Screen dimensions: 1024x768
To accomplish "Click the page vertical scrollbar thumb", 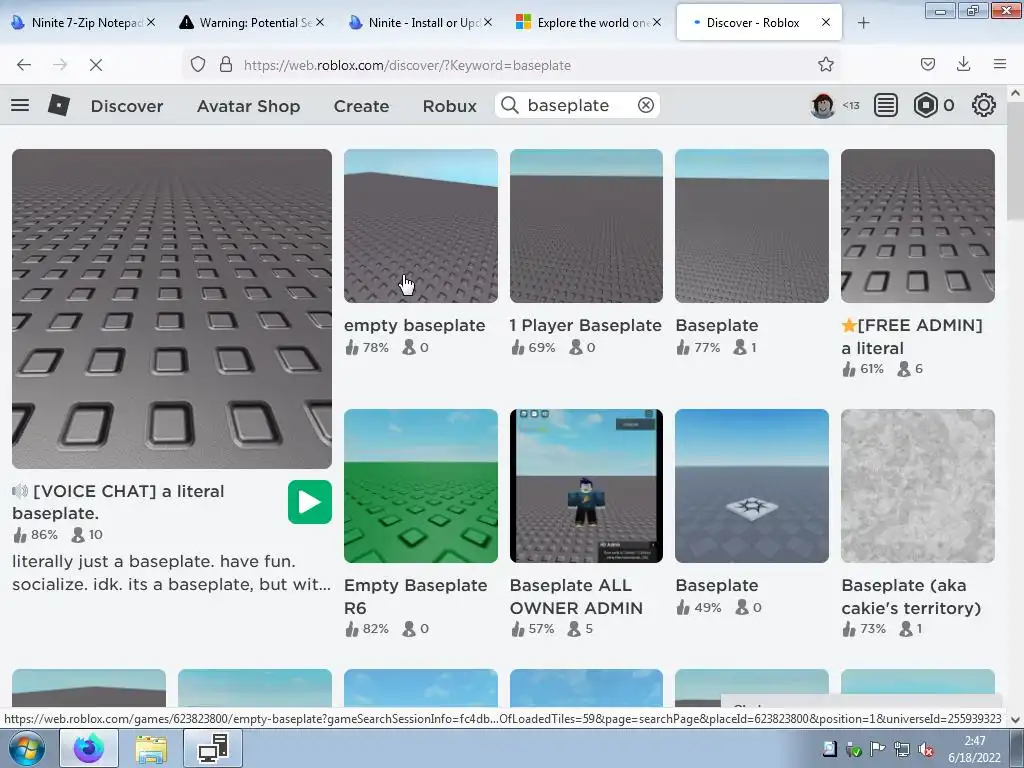I will [x=1015, y=162].
